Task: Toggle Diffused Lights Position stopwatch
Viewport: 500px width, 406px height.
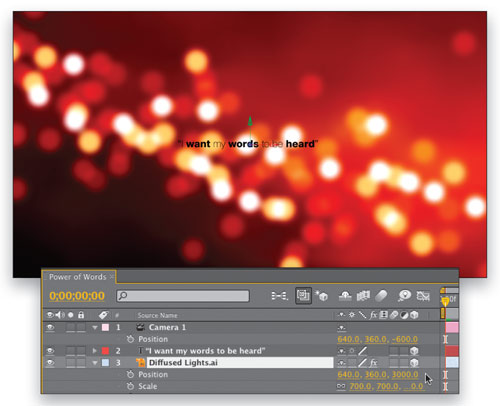Action: [130, 375]
